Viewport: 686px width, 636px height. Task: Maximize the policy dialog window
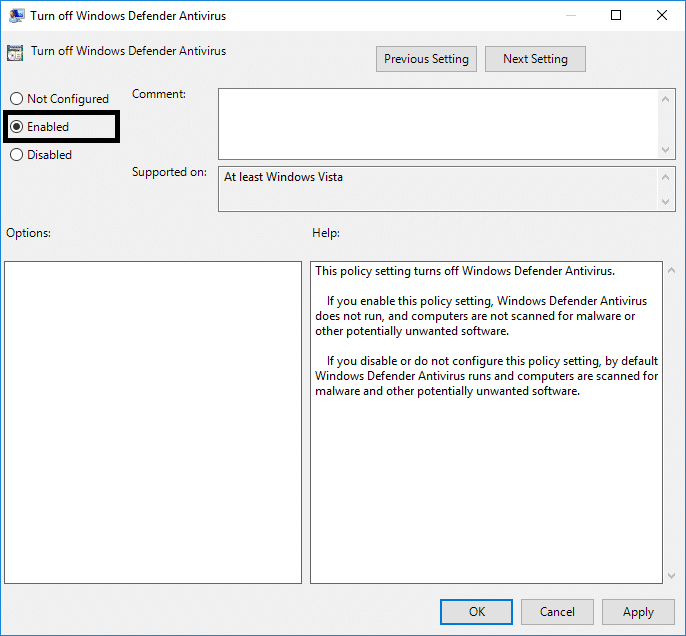[616, 16]
